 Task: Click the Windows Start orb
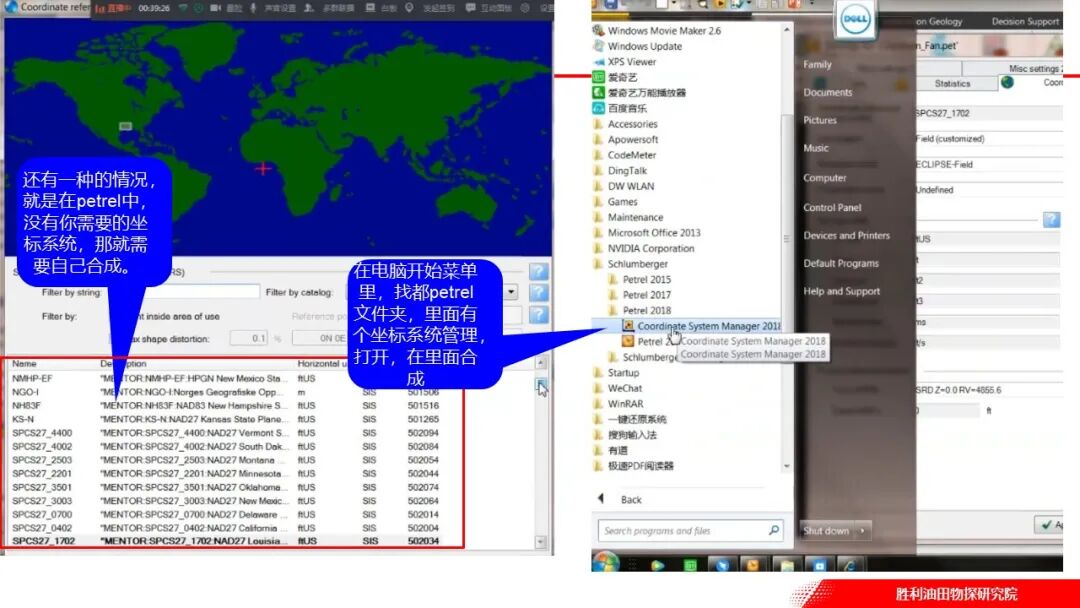pos(605,563)
